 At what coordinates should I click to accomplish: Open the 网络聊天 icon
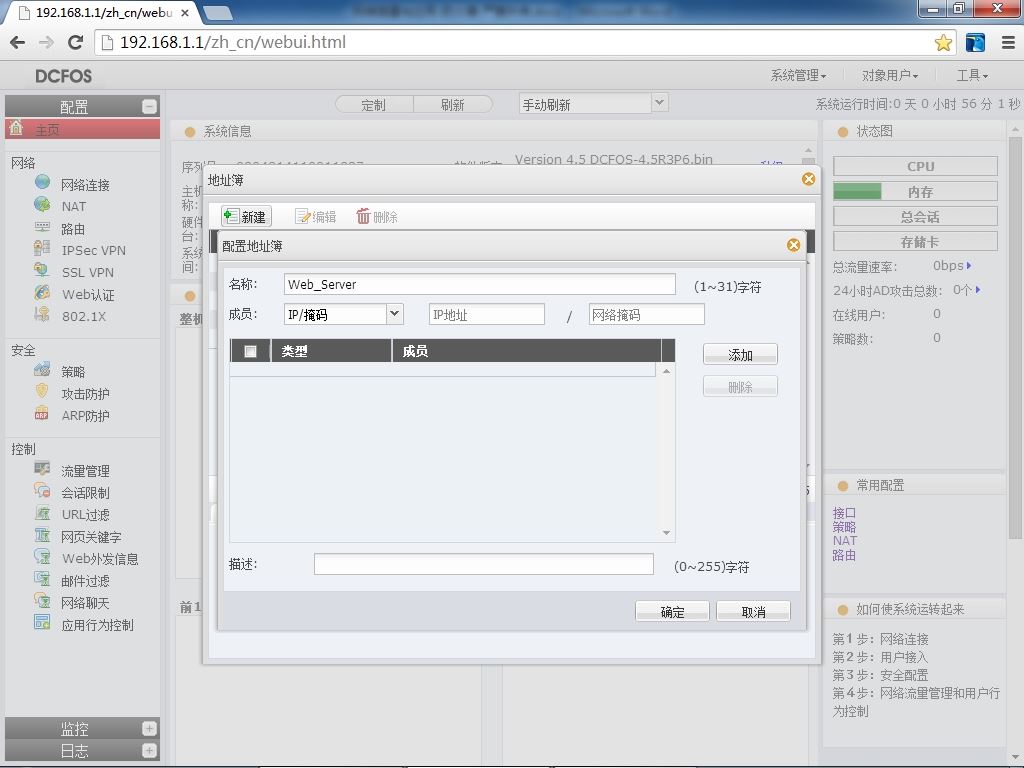click(42, 601)
